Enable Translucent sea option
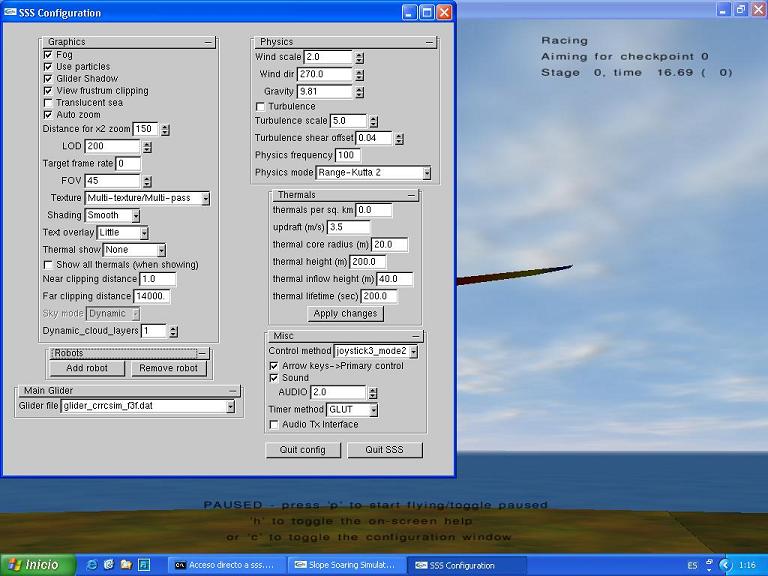 click(48, 103)
